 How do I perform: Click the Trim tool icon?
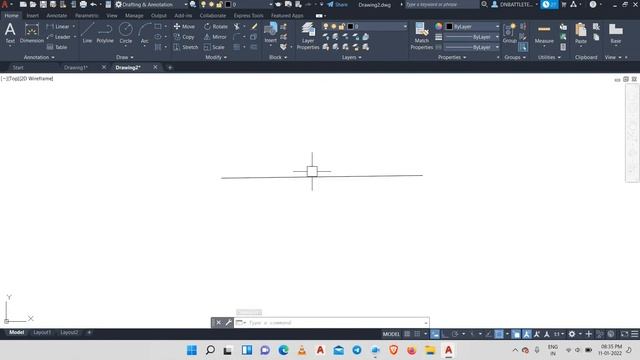pos(236,27)
